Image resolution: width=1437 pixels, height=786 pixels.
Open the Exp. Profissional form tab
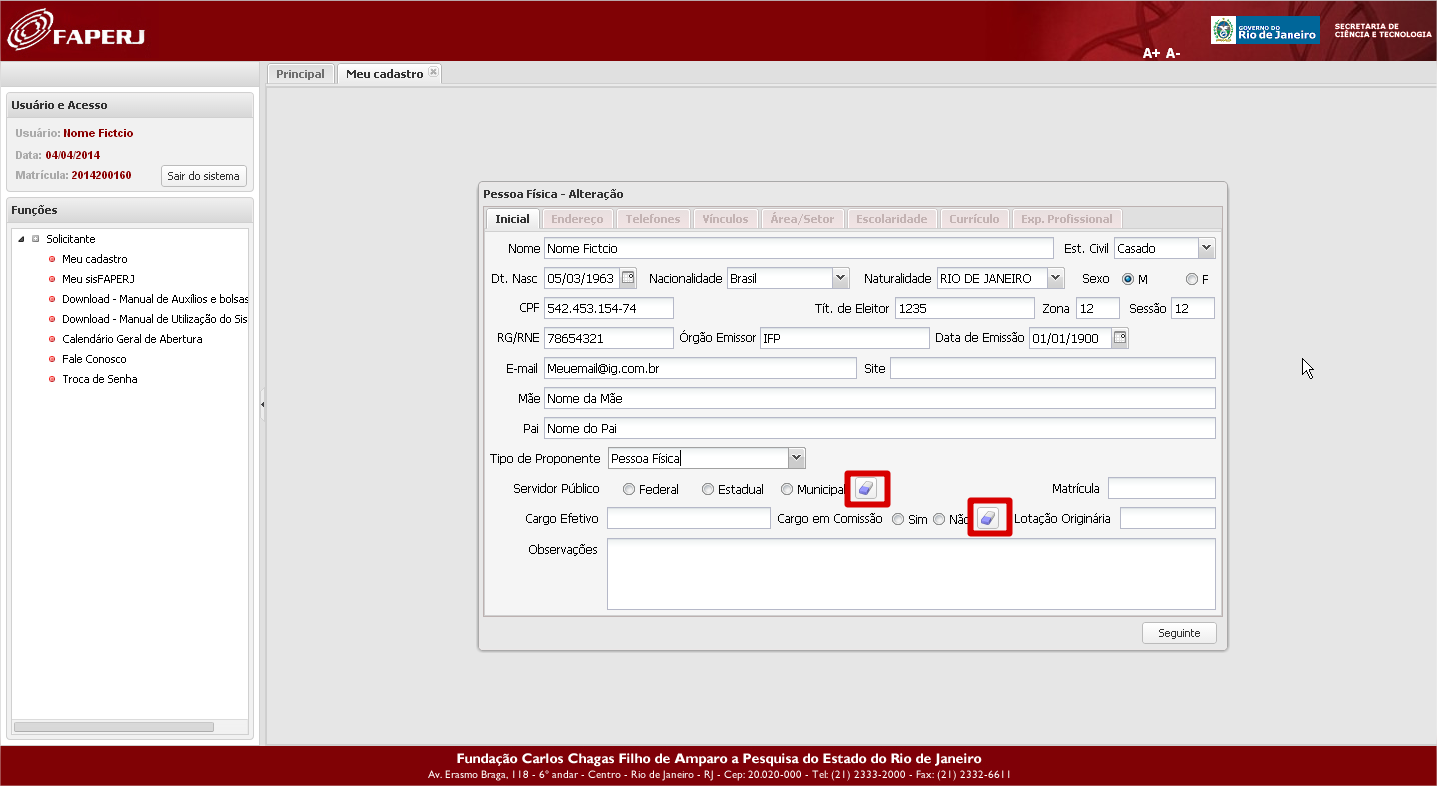(x=1066, y=219)
